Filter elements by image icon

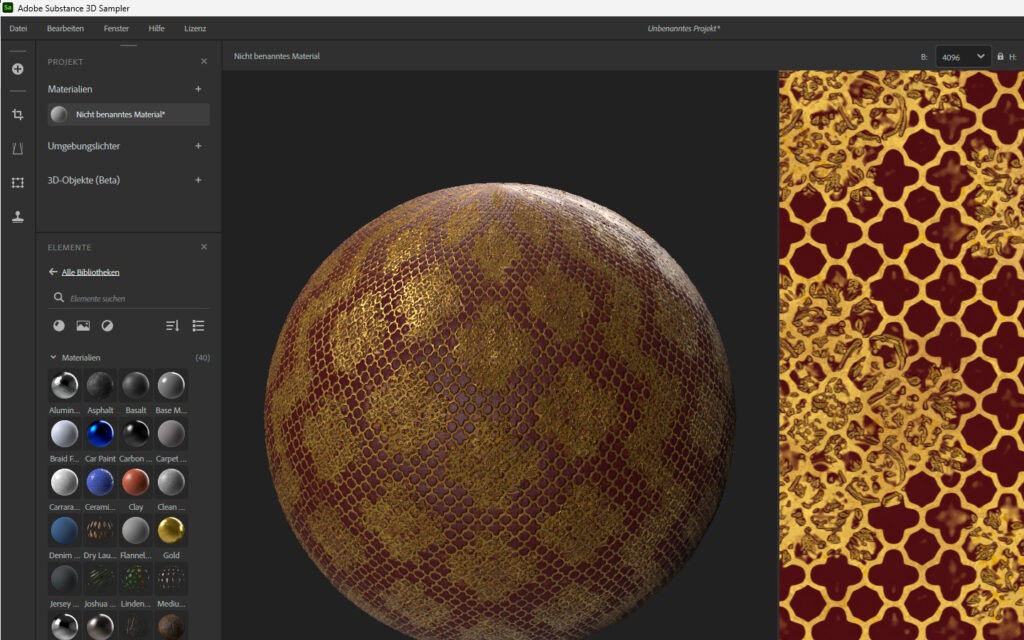tap(83, 325)
